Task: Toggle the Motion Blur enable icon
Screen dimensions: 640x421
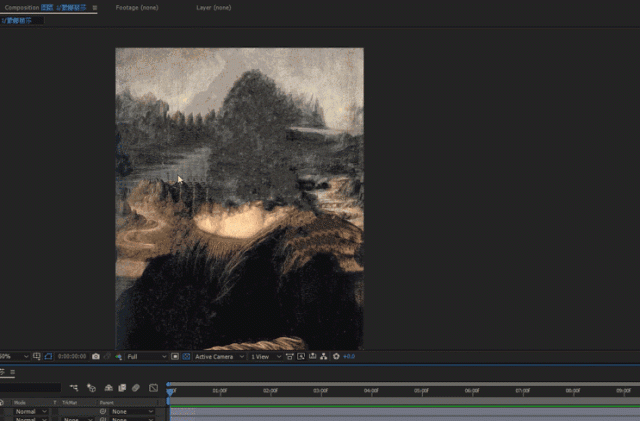Action: (136, 388)
